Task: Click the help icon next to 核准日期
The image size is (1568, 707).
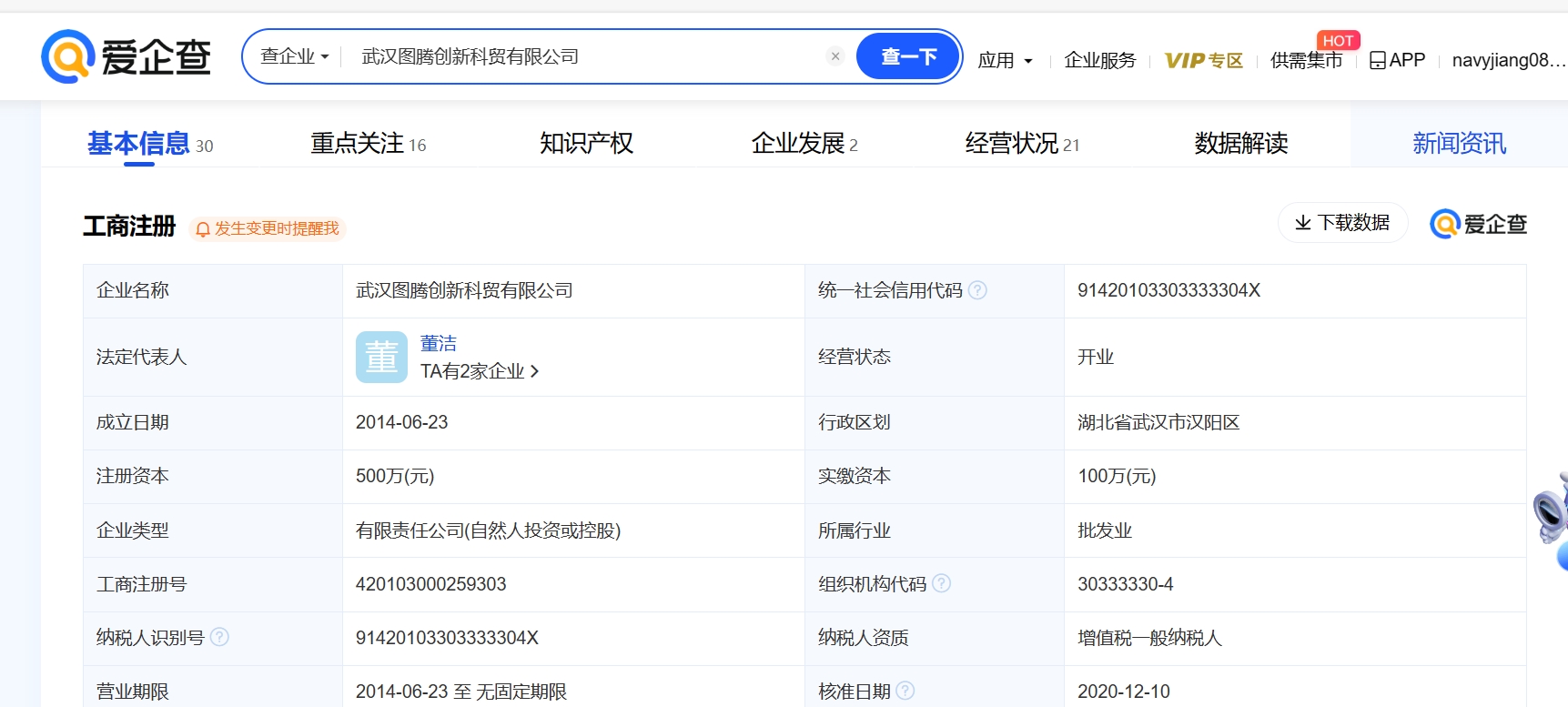Action: [x=905, y=691]
